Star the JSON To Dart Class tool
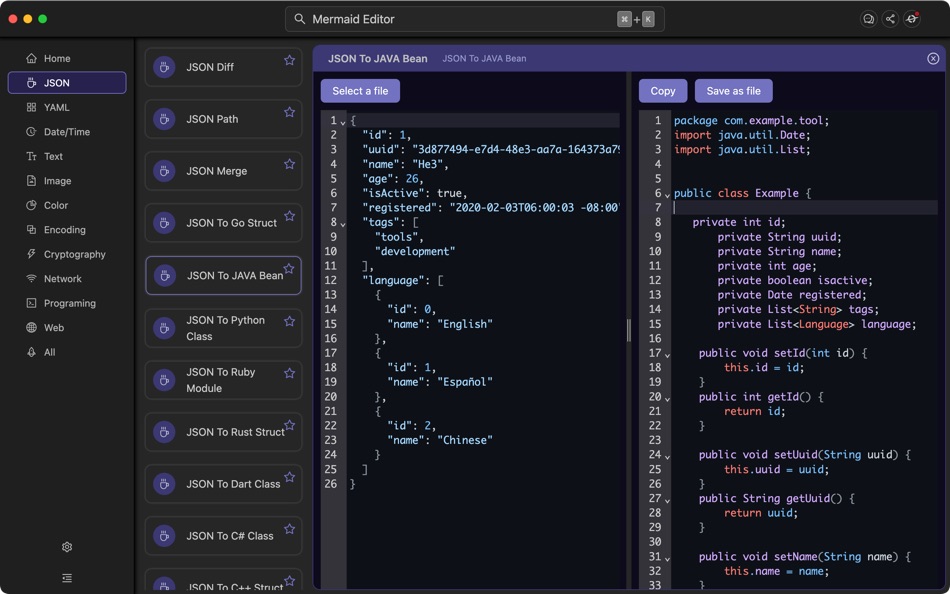The height and width of the screenshot is (594, 950). tap(290, 477)
